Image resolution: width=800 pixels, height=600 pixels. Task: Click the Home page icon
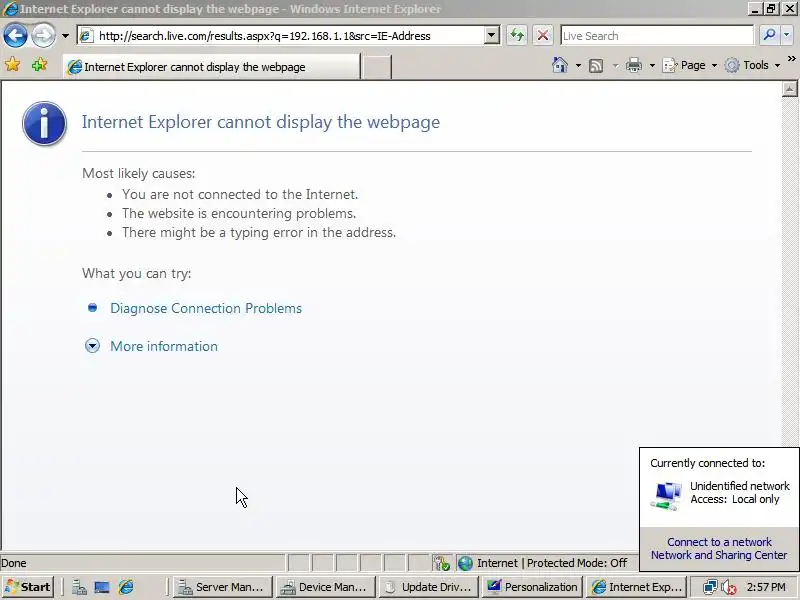tap(560, 65)
